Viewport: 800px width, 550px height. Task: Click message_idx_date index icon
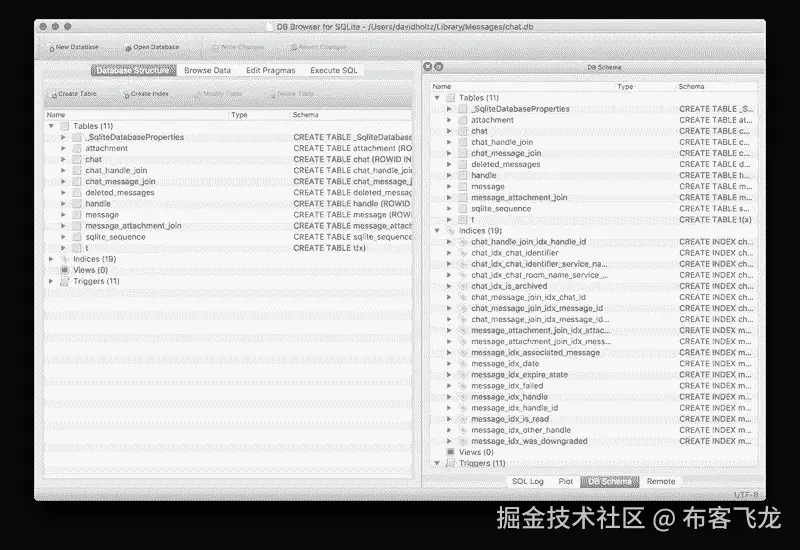click(463, 364)
